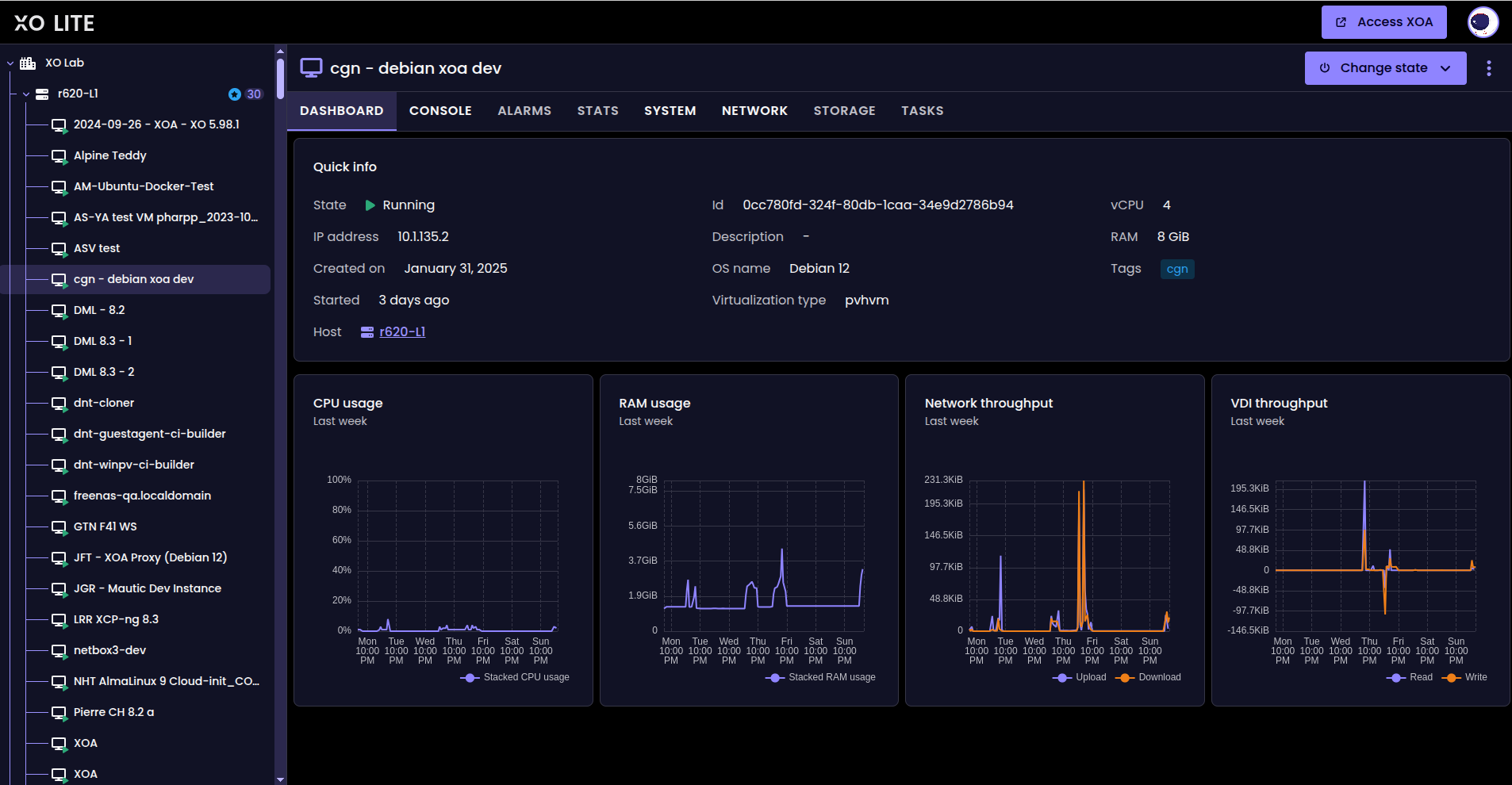This screenshot has height=785, width=1512.
Task: Click the VM icon for freenas-qa.localdomain
Action: 59,496
